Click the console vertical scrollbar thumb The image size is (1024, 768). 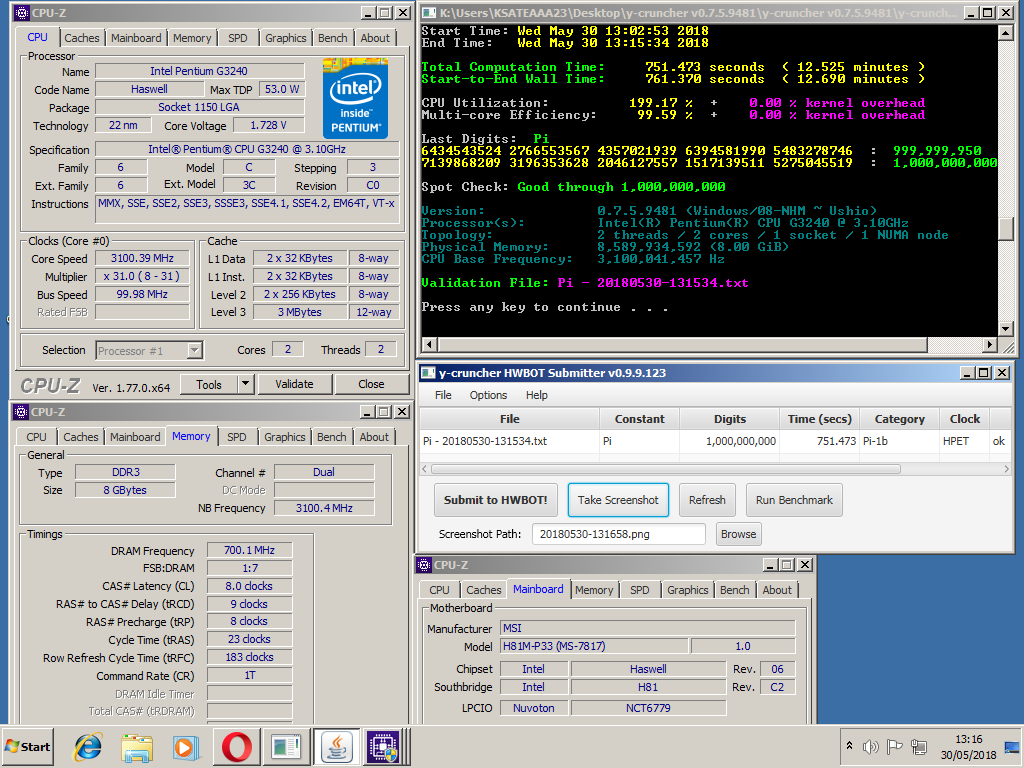click(x=1006, y=229)
